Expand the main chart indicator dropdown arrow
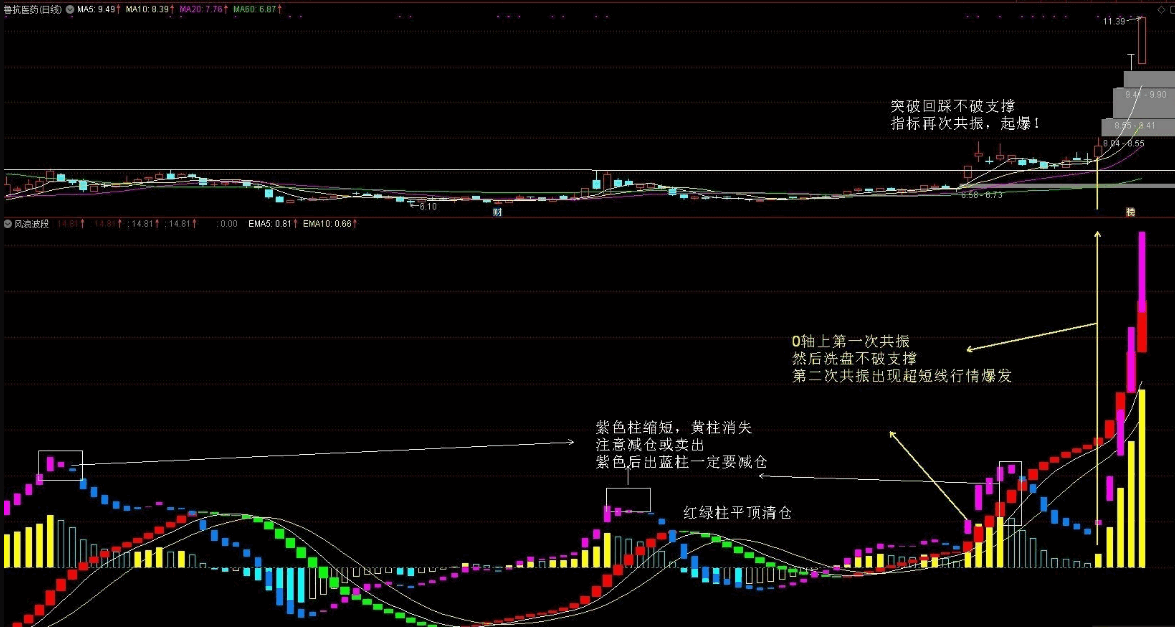Image resolution: width=1175 pixels, height=627 pixels. point(70,10)
